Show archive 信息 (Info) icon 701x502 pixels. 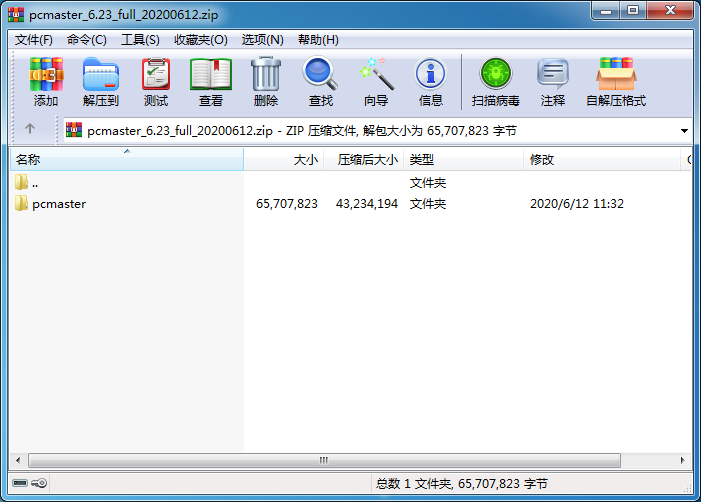(431, 81)
